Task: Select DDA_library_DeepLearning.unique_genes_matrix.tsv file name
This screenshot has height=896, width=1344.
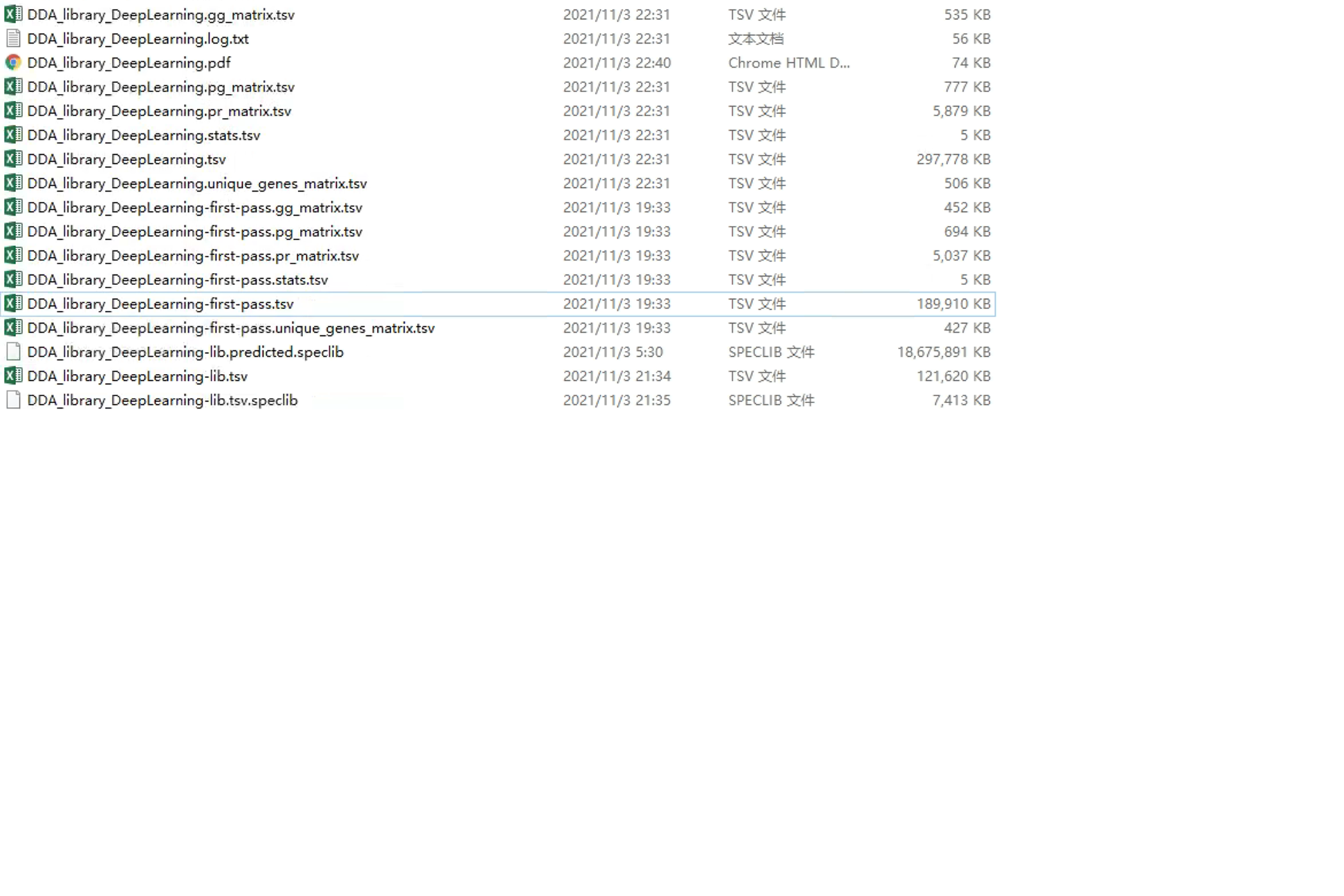Action: (x=197, y=184)
